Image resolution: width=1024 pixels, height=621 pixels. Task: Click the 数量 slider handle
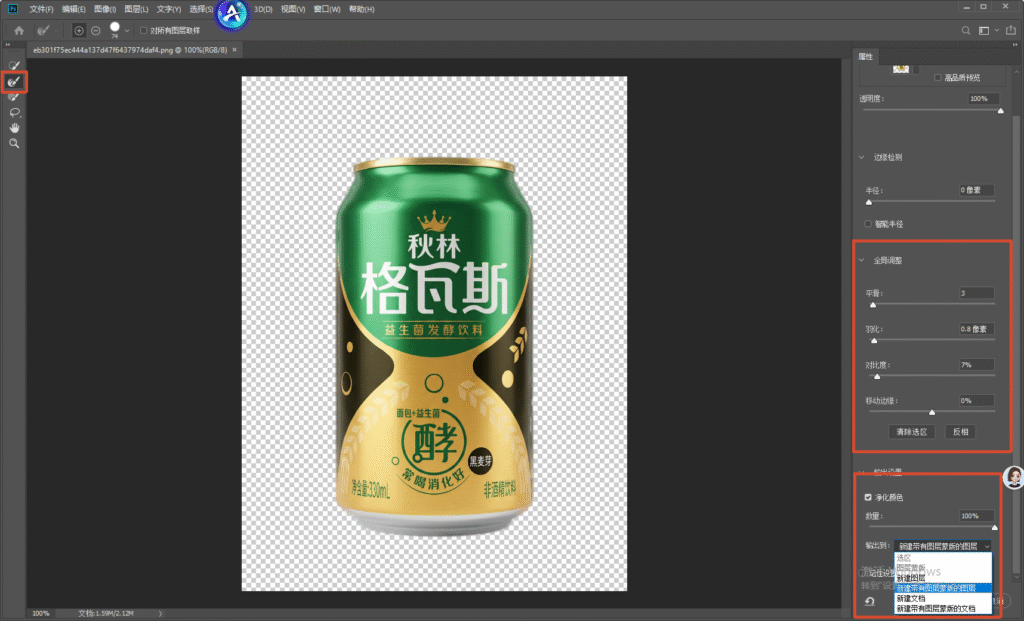[995, 528]
